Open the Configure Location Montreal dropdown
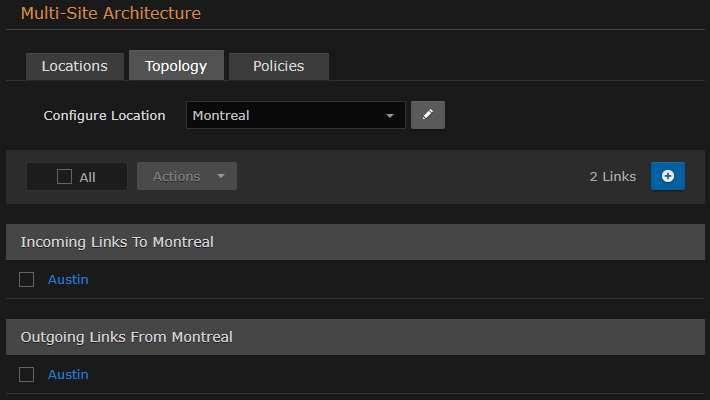 (x=295, y=115)
